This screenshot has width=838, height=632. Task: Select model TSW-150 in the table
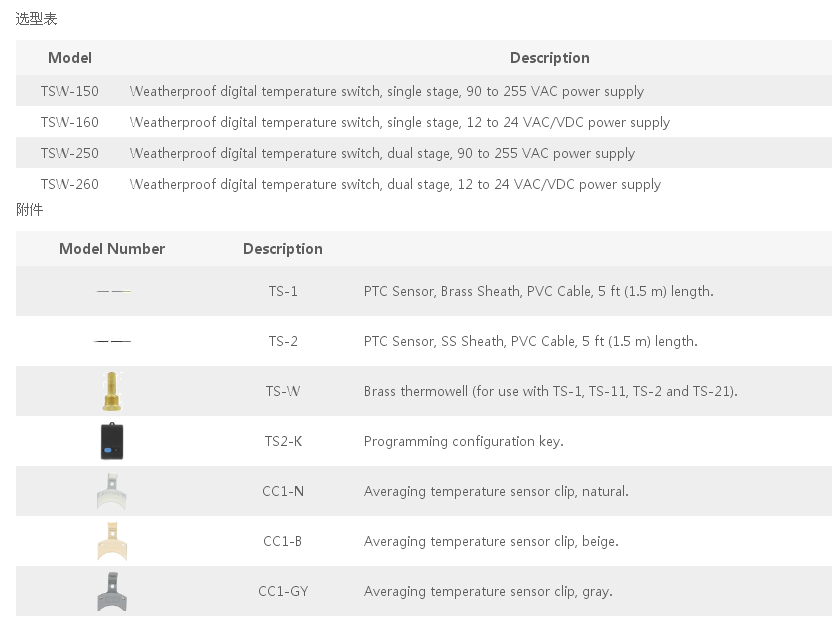[69, 91]
